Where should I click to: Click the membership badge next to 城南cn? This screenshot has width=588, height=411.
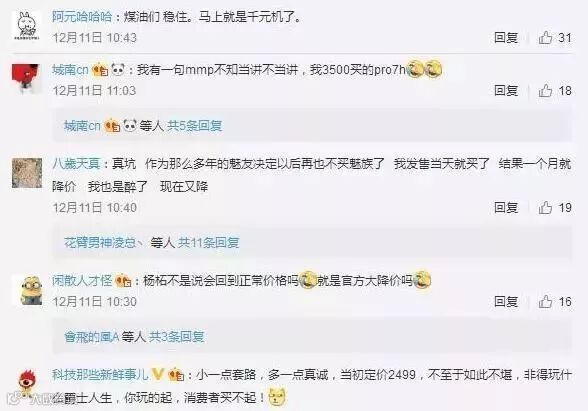tap(100, 70)
